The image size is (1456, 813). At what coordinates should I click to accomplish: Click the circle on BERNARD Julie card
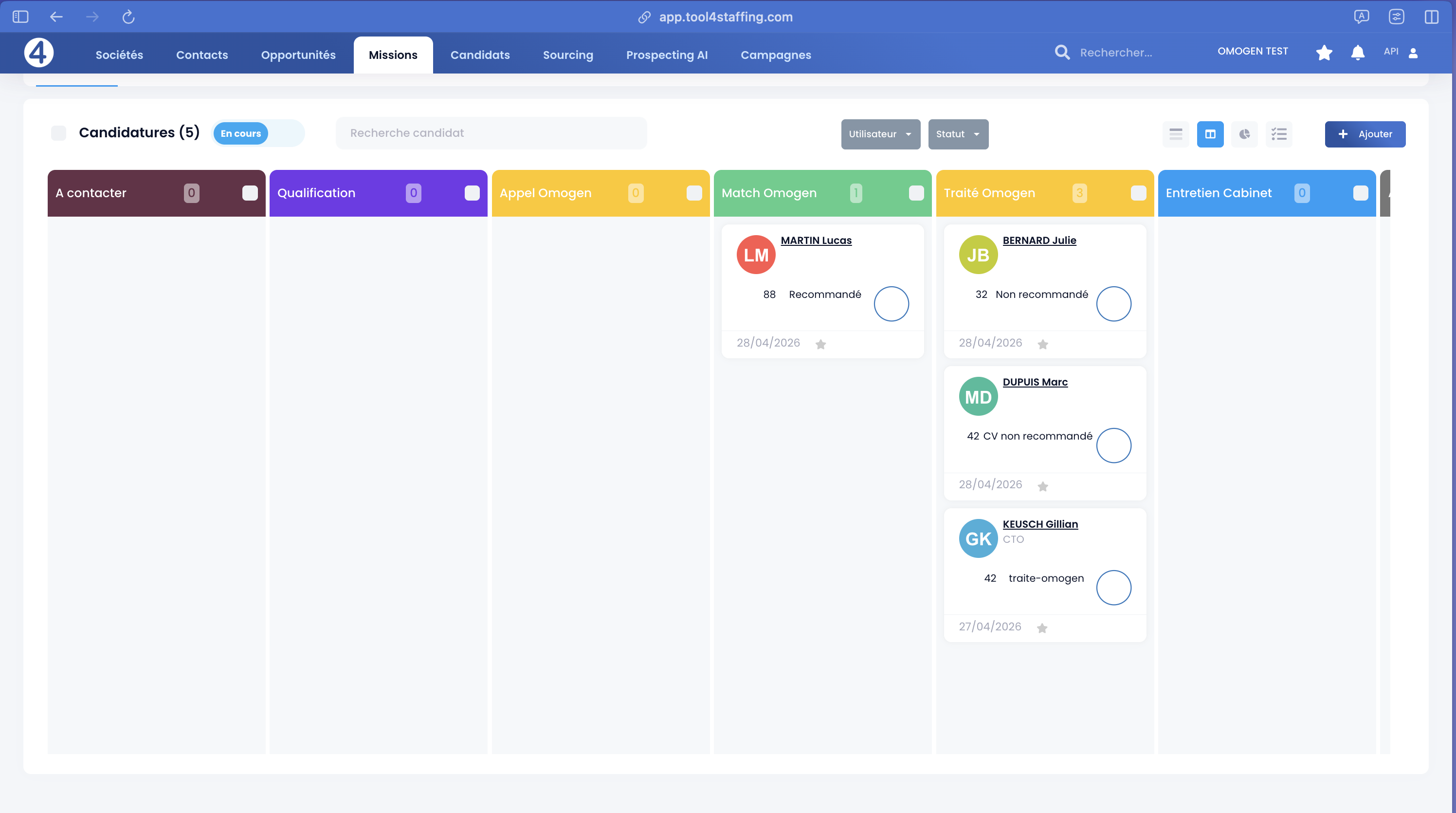1113,304
